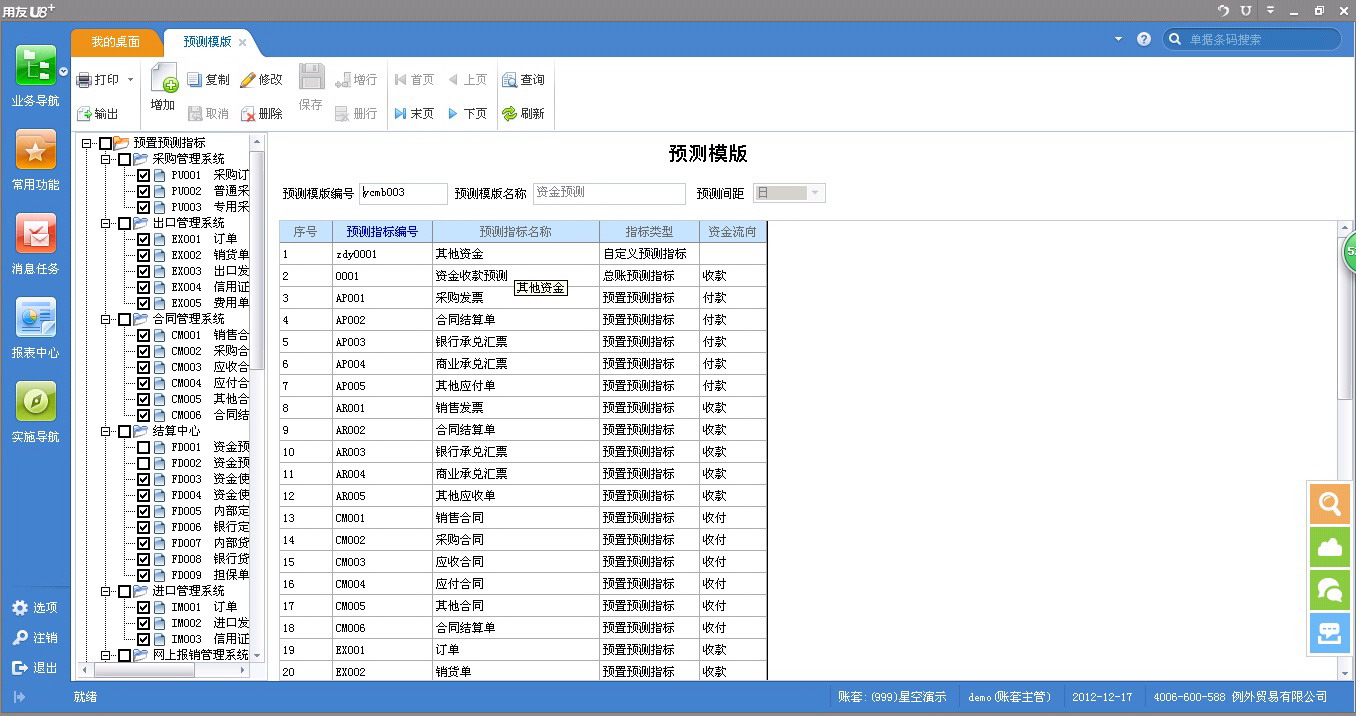Click the 输出 export toolbar icon

point(85,114)
